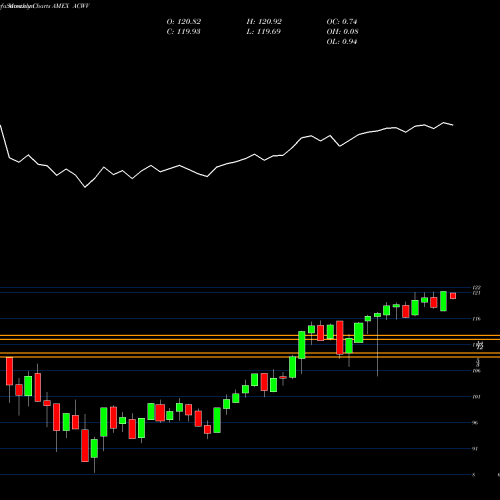Screen dimensions: 500x500
Task: Click the high price value H: 120.92
Action: coord(264,22)
